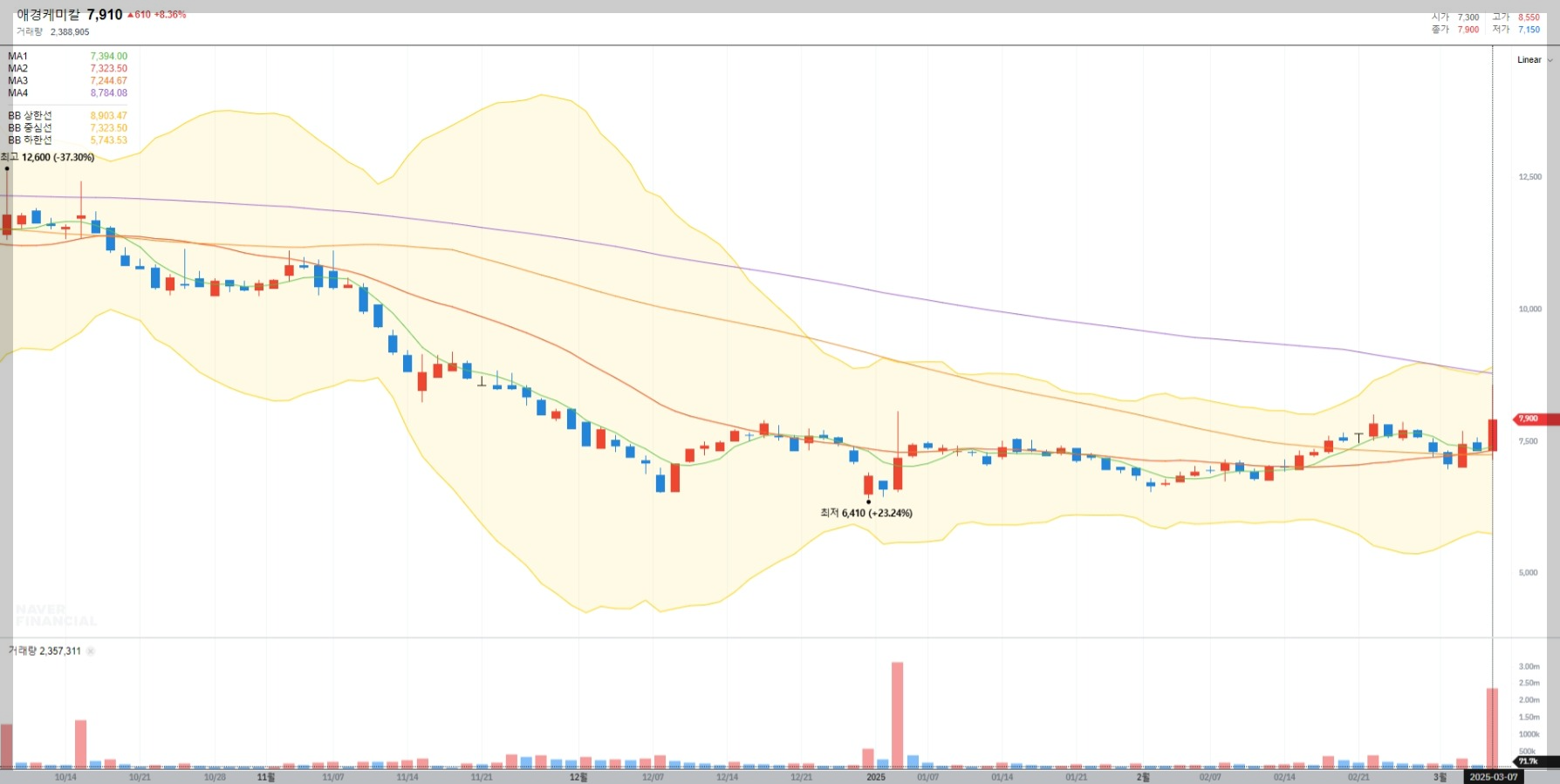Click the 2025 year axis label

pyautogui.click(x=876, y=777)
